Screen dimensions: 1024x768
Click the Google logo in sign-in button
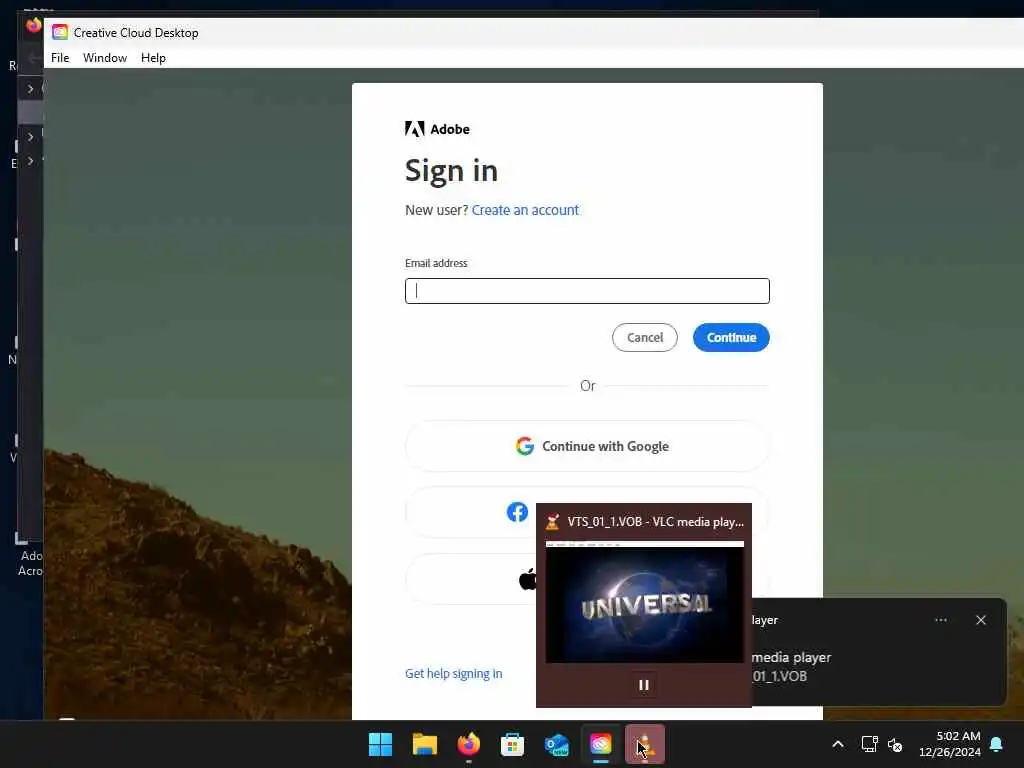coord(524,446)
